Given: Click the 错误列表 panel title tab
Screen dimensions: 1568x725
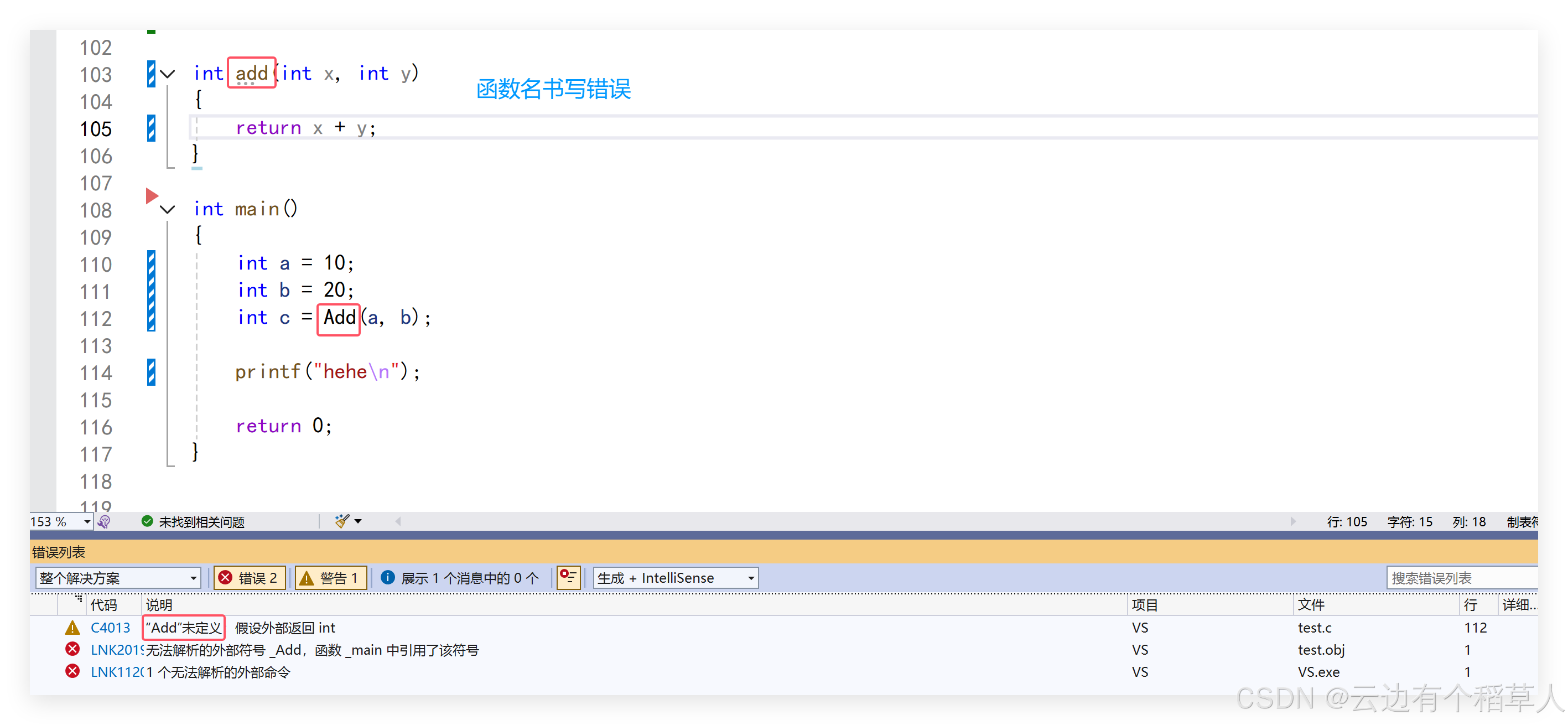Looking at the screenshot, I should 59,552.
